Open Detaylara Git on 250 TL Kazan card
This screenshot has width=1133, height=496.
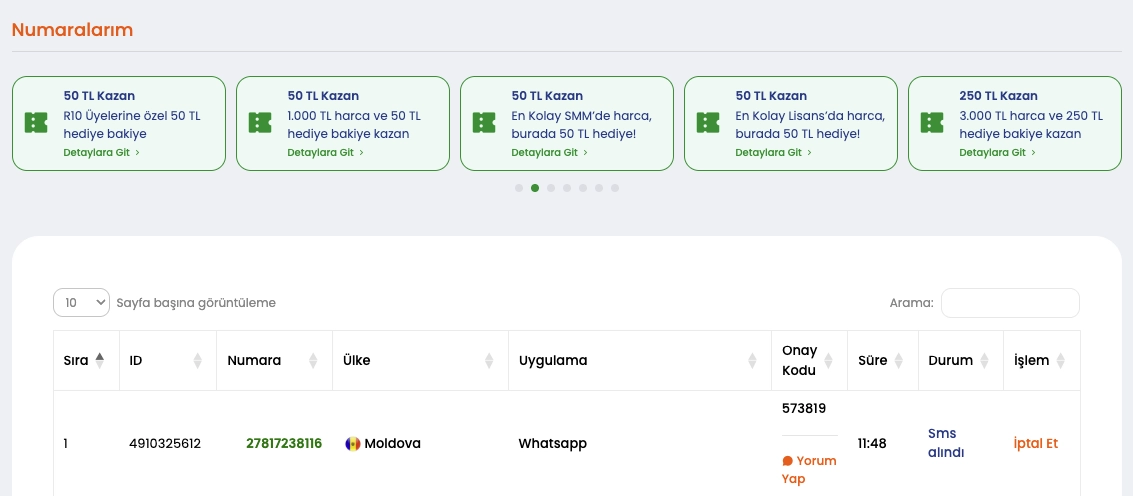tap(997, 153)
